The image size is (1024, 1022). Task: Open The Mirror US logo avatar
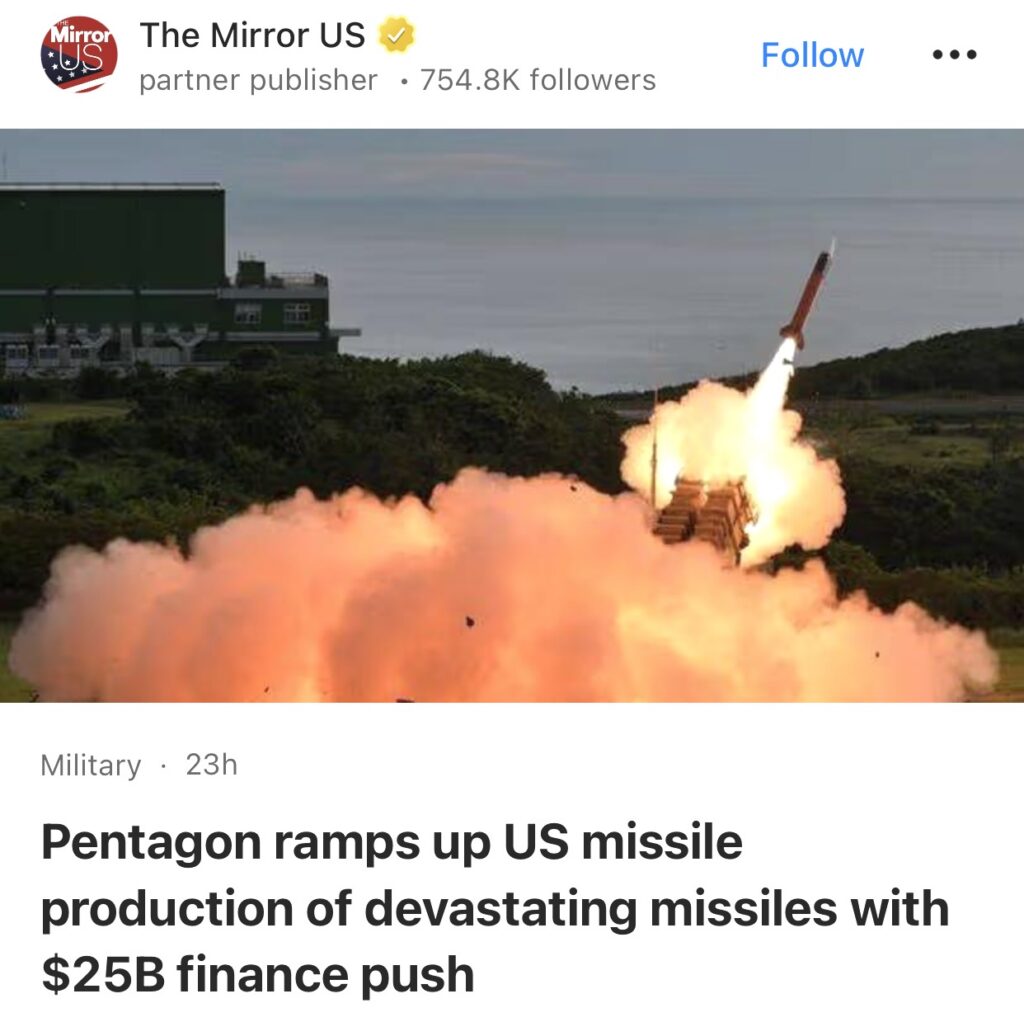pos(79,55)
